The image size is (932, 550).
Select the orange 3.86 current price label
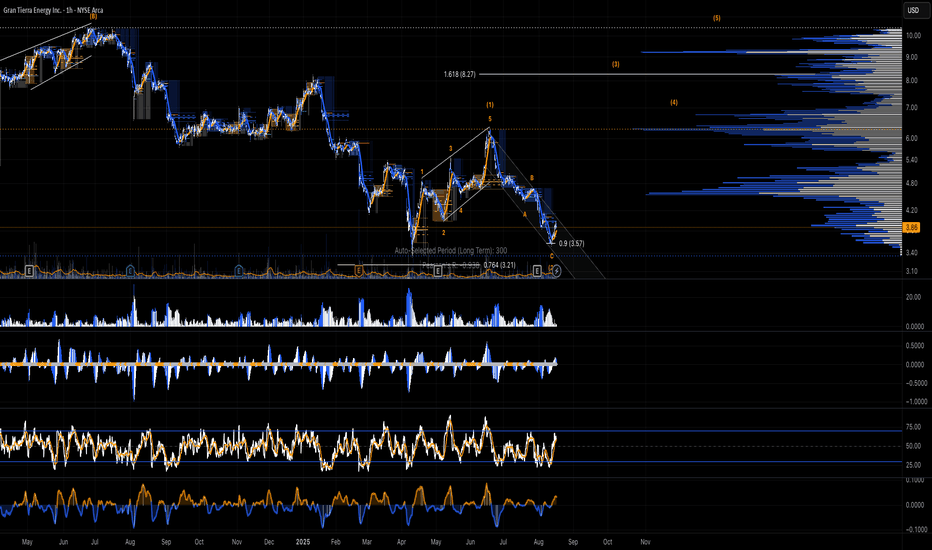point(911,227)
